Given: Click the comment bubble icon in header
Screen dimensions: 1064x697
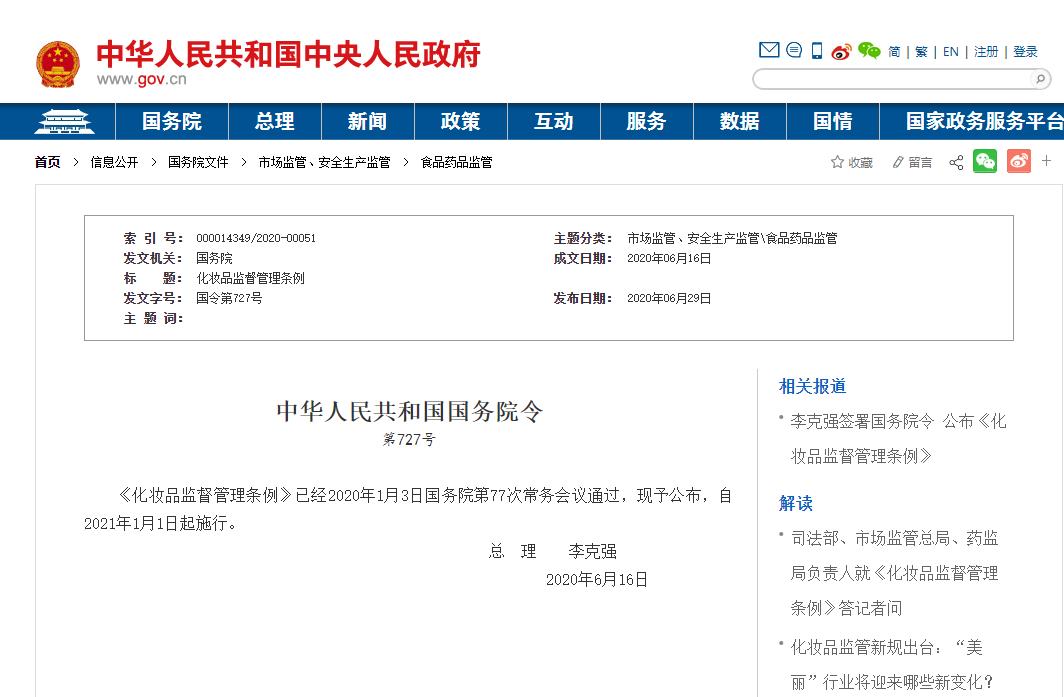Looking at the screenshot, I should pyautogui.click(x=794, y=49).
